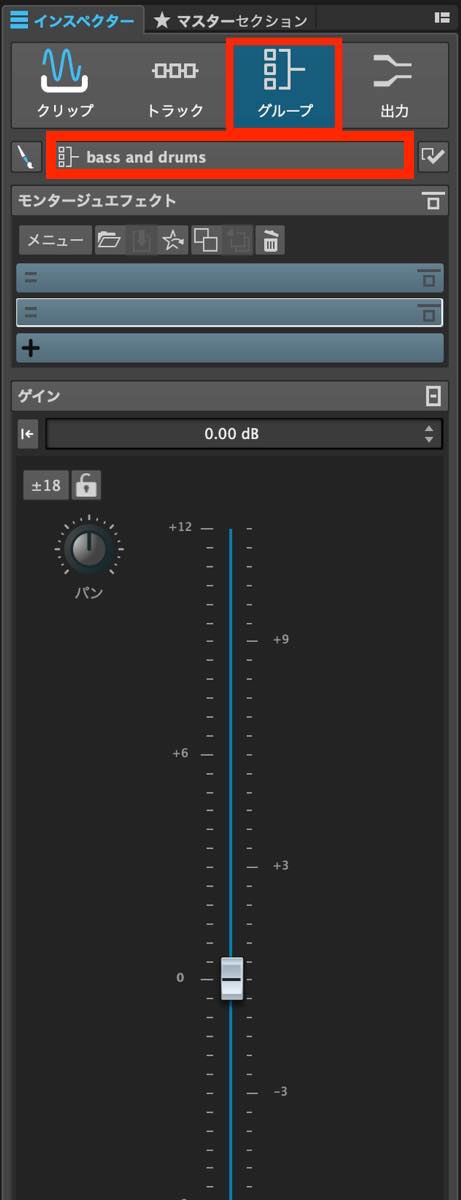The image size is (461, 1200).
Task: Click the trash icon to delete effects
Action: click(270, 240)
